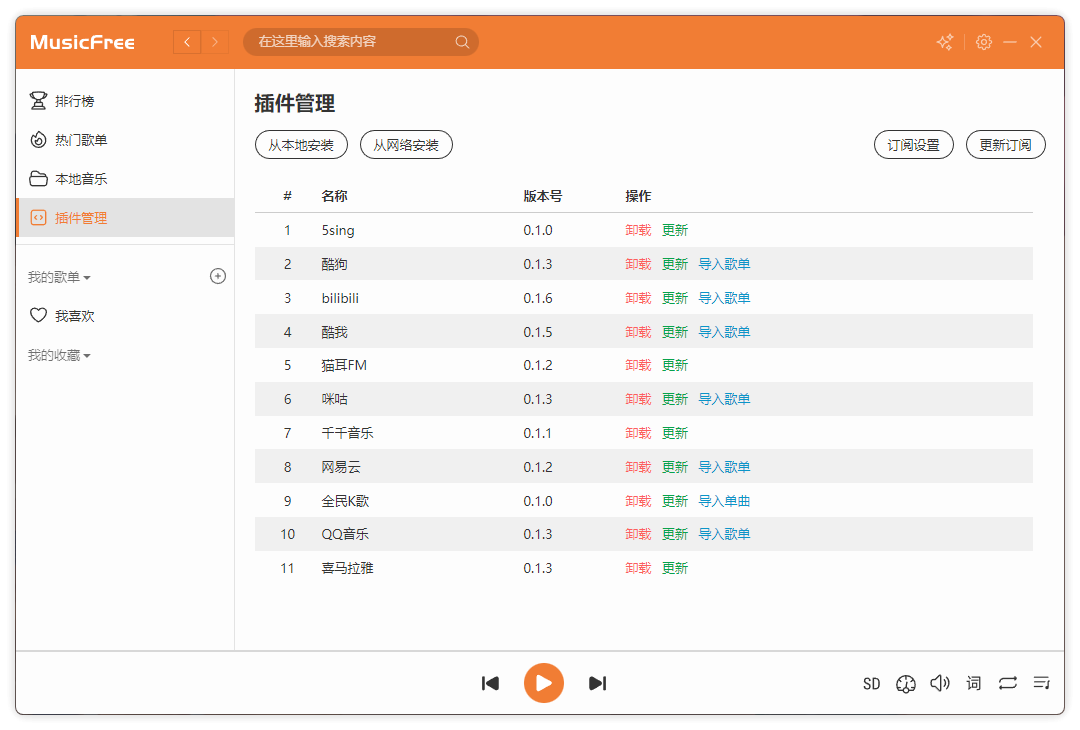Uninstall the 酷我 plugin
This screenshot has height=730, width=1080.
click(638, 332)
